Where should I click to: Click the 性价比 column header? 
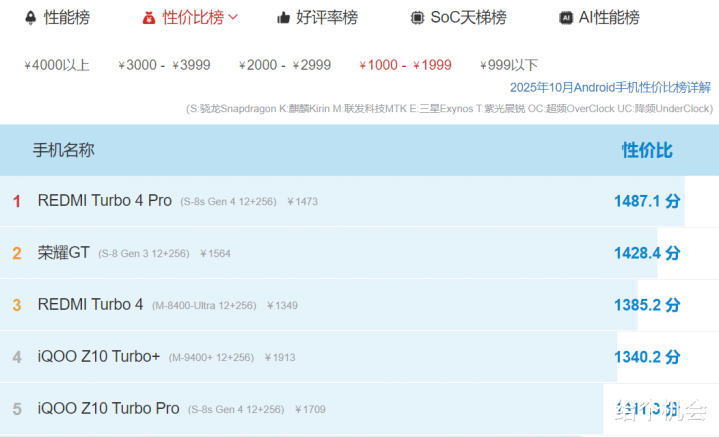647,150
